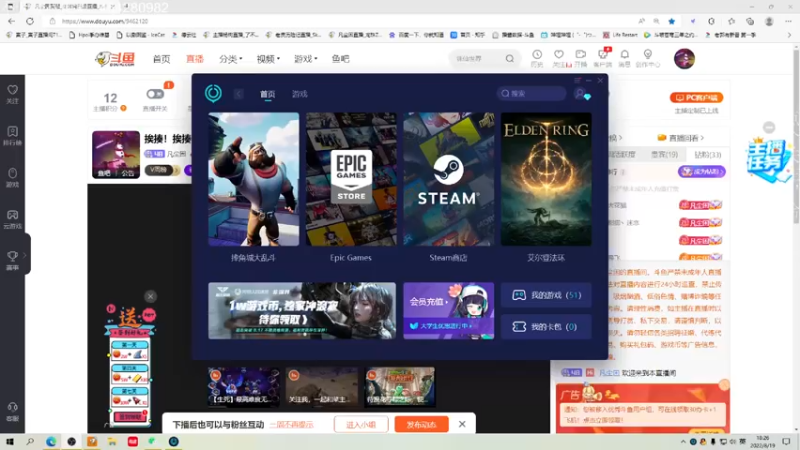Image resolution: width=800 pixels, height=450 pixels.
Task: Refresh the browser page
Action: click(30, 21)
